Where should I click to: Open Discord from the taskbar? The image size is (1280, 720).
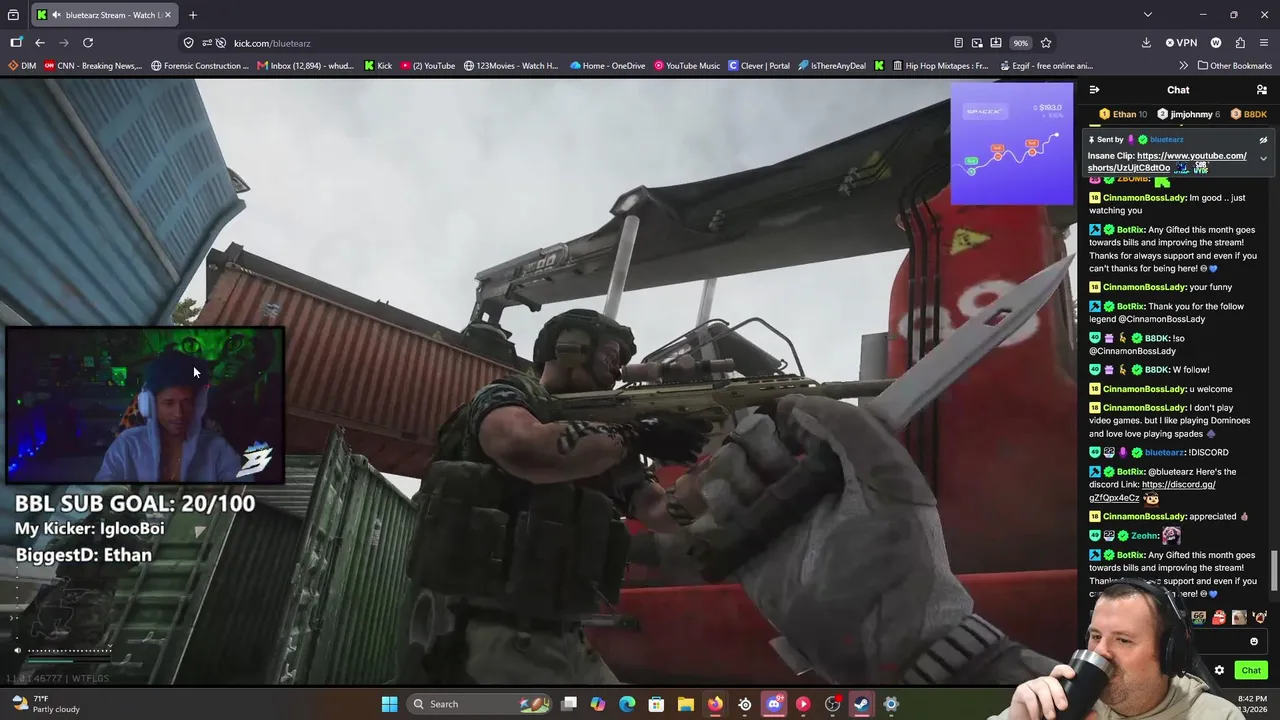(773, 704)
